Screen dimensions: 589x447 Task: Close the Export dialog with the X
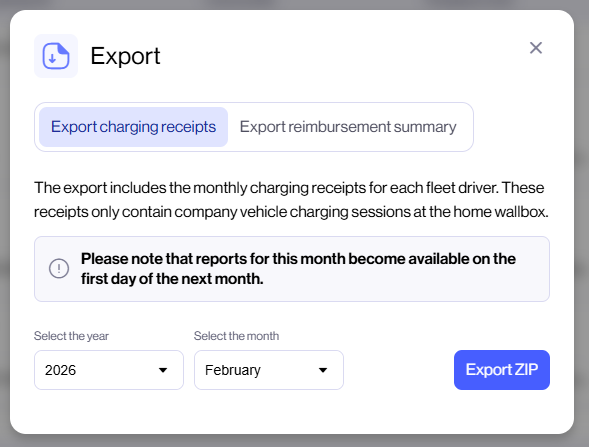click(536, 48)
